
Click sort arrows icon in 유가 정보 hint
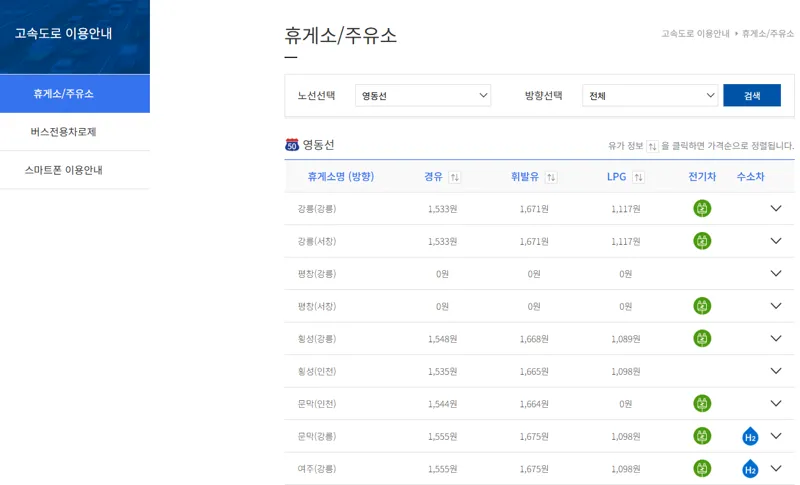pos(652,146)
